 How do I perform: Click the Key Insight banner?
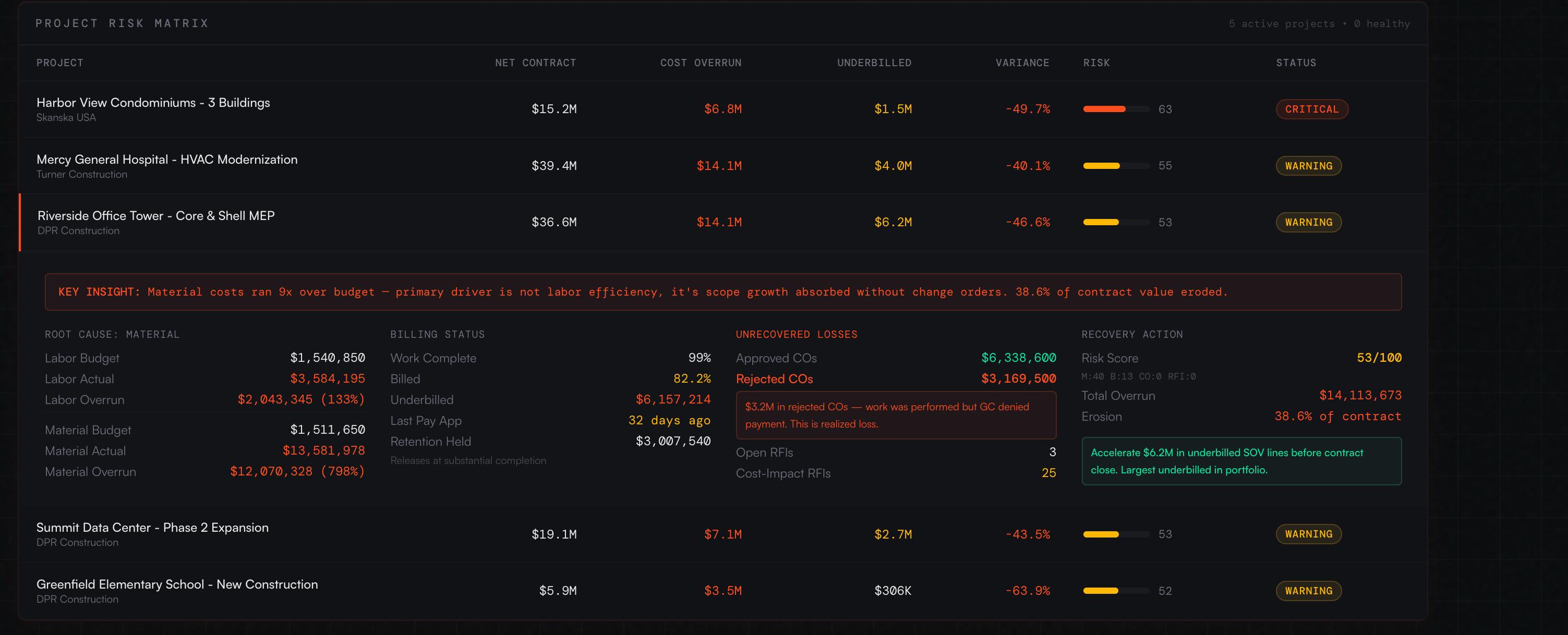(x=722, y=292)
